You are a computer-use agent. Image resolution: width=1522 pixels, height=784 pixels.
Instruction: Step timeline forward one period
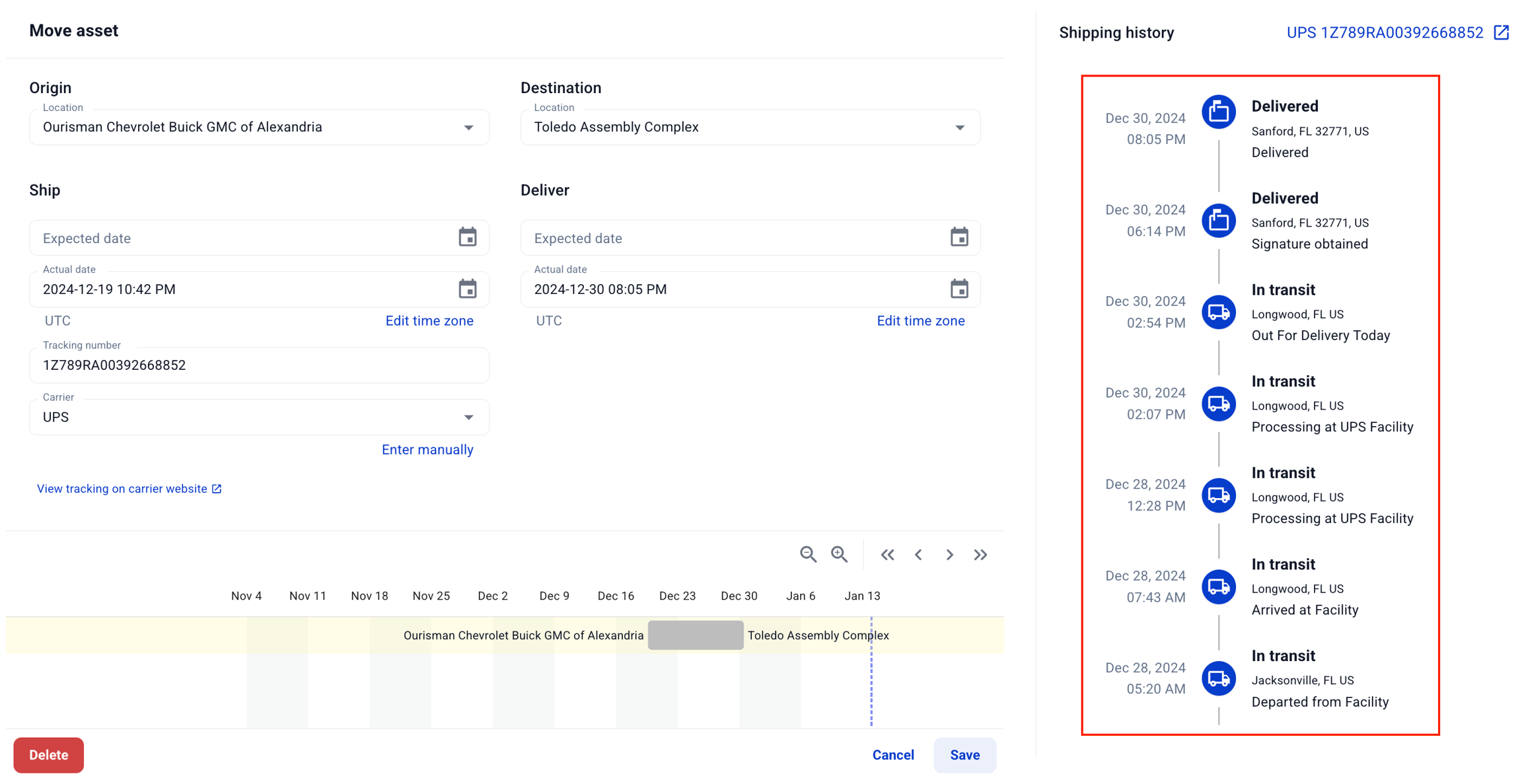pyautogui.click(x=949, y=555)
